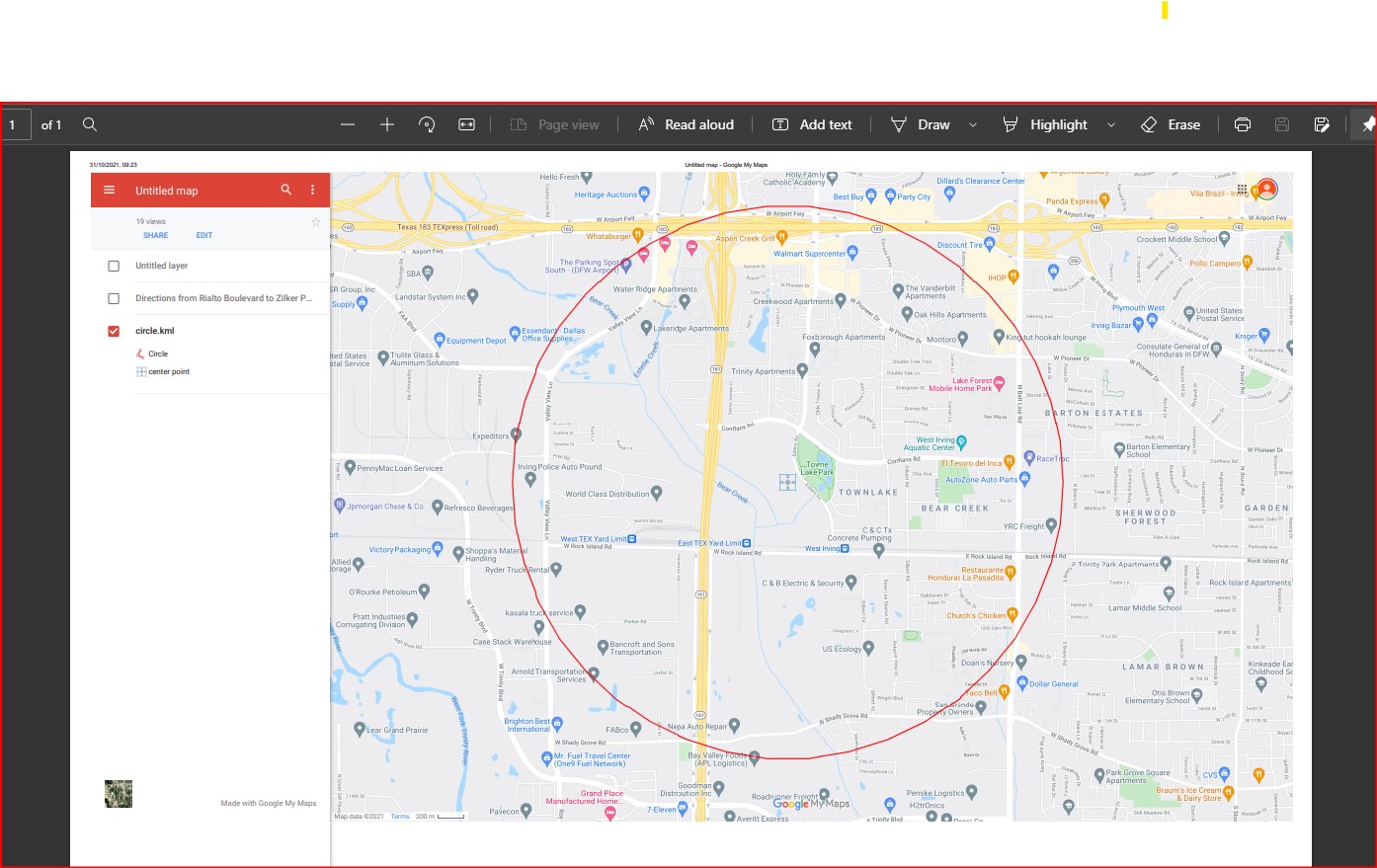This screenshot has height=868, width=1377.
Task: Click Made with Google My Maps text
Action: [269, 803]
